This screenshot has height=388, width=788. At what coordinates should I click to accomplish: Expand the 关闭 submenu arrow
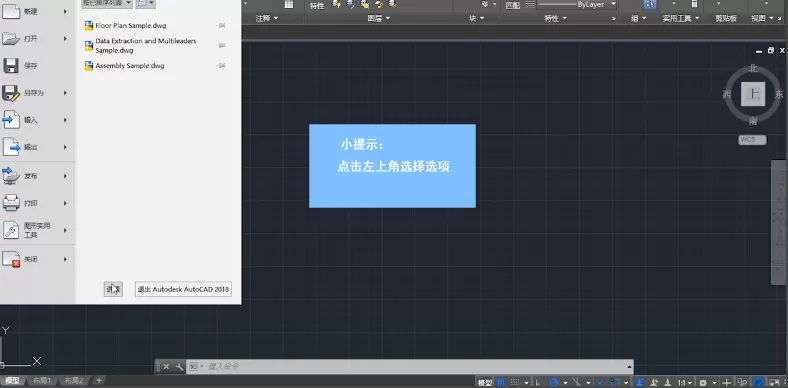65,259
